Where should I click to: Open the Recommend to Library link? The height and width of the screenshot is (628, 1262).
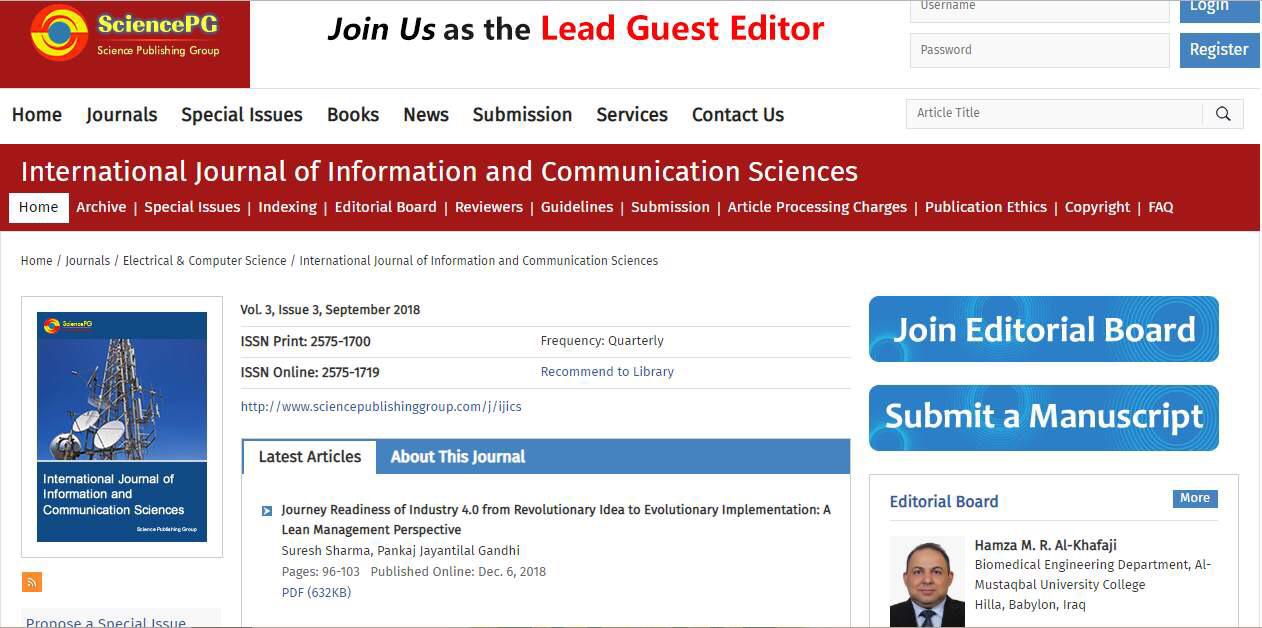tap(607, 372)
